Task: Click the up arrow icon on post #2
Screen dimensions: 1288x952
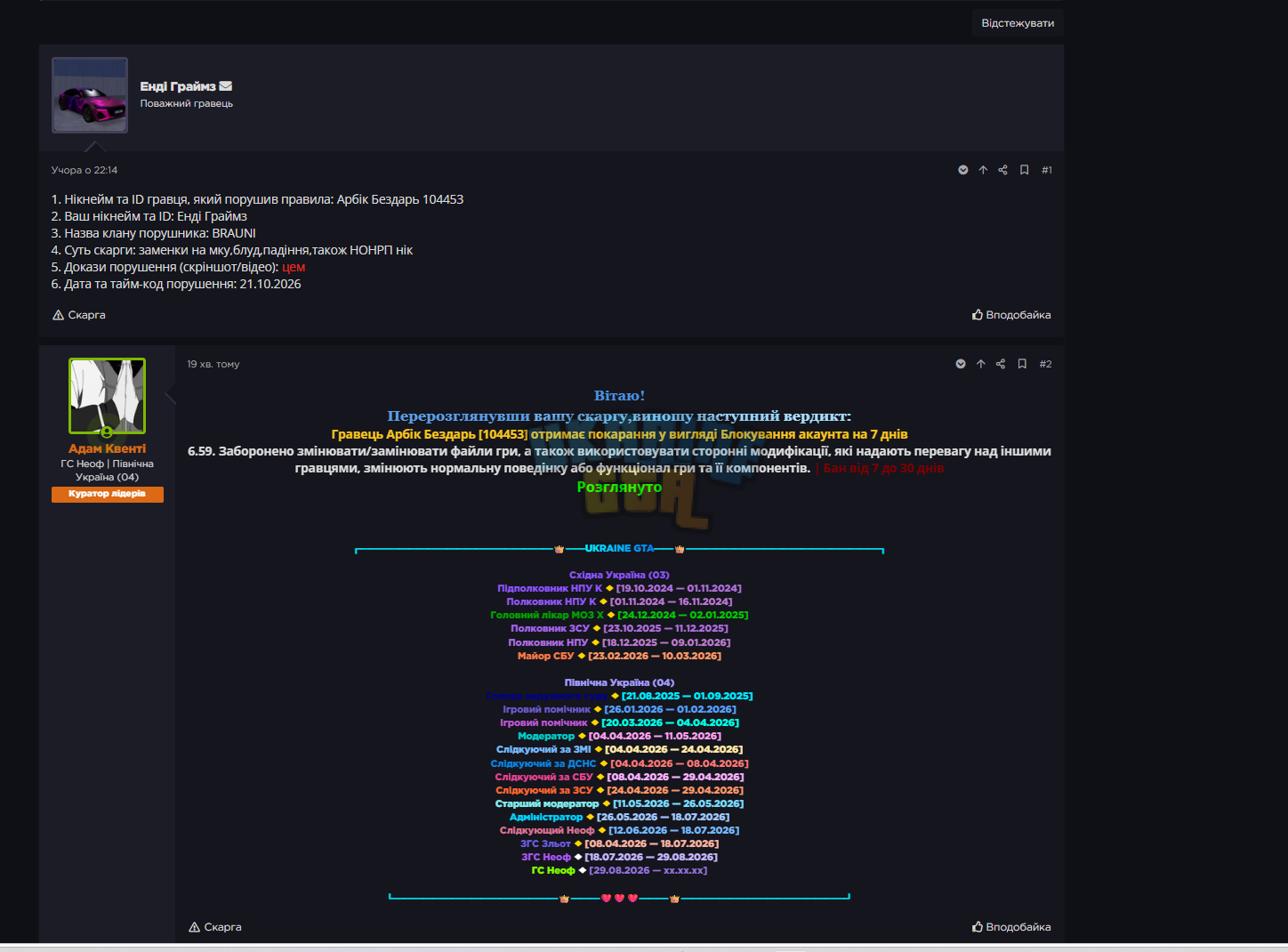Action: (981, 364)
